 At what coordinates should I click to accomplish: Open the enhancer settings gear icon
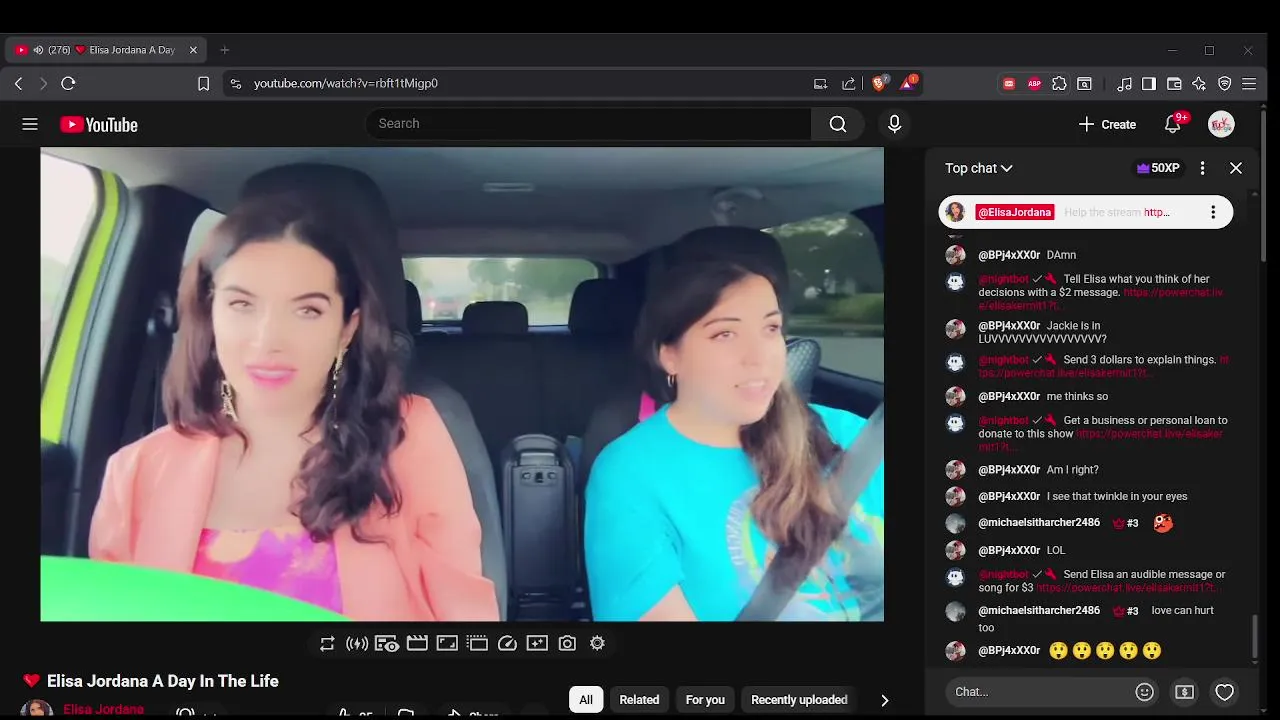click(x=597, y=644)
